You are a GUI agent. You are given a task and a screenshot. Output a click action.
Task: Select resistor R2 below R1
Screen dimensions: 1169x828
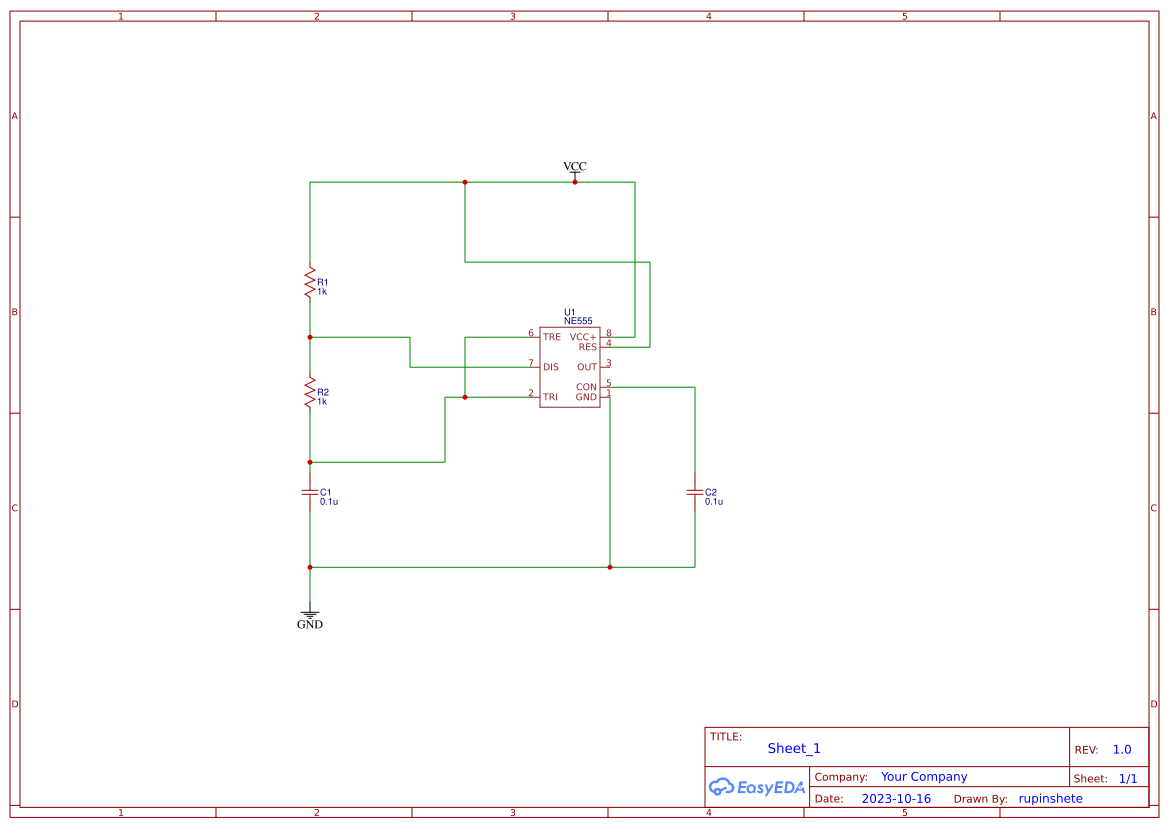click(310, 393)
